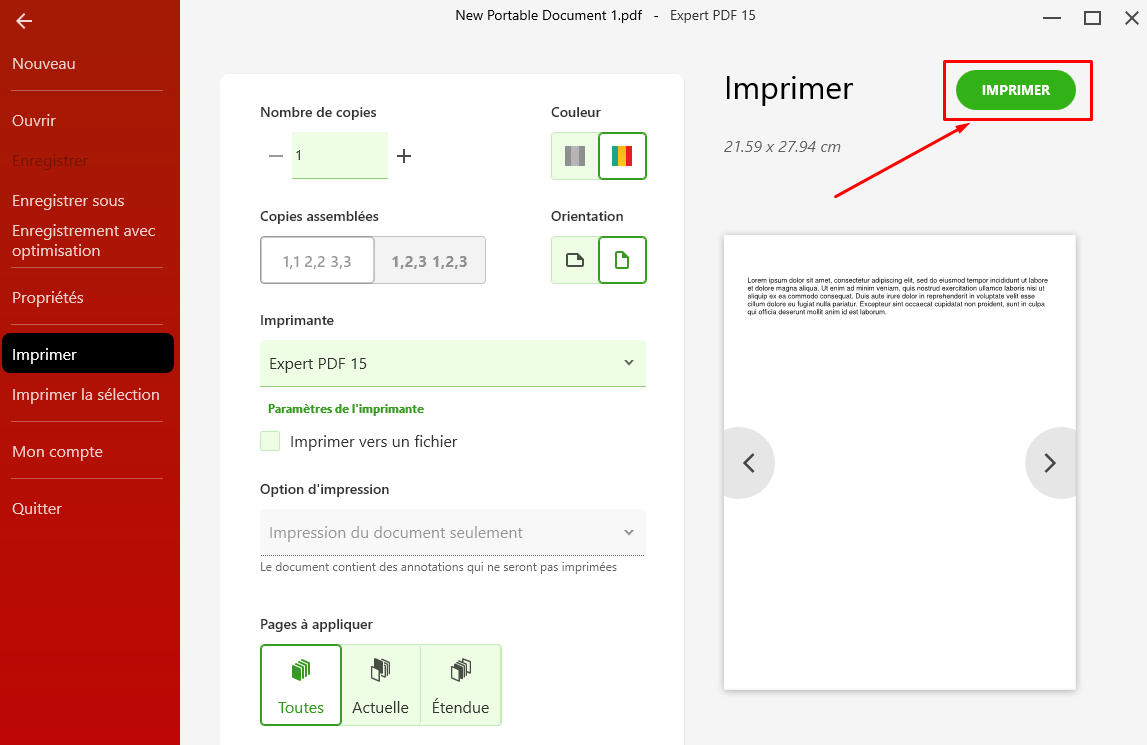Viewport: 1147px width, 745px height.
Task: Choose portrait orientation icon
Action: (x=622, y=260)
